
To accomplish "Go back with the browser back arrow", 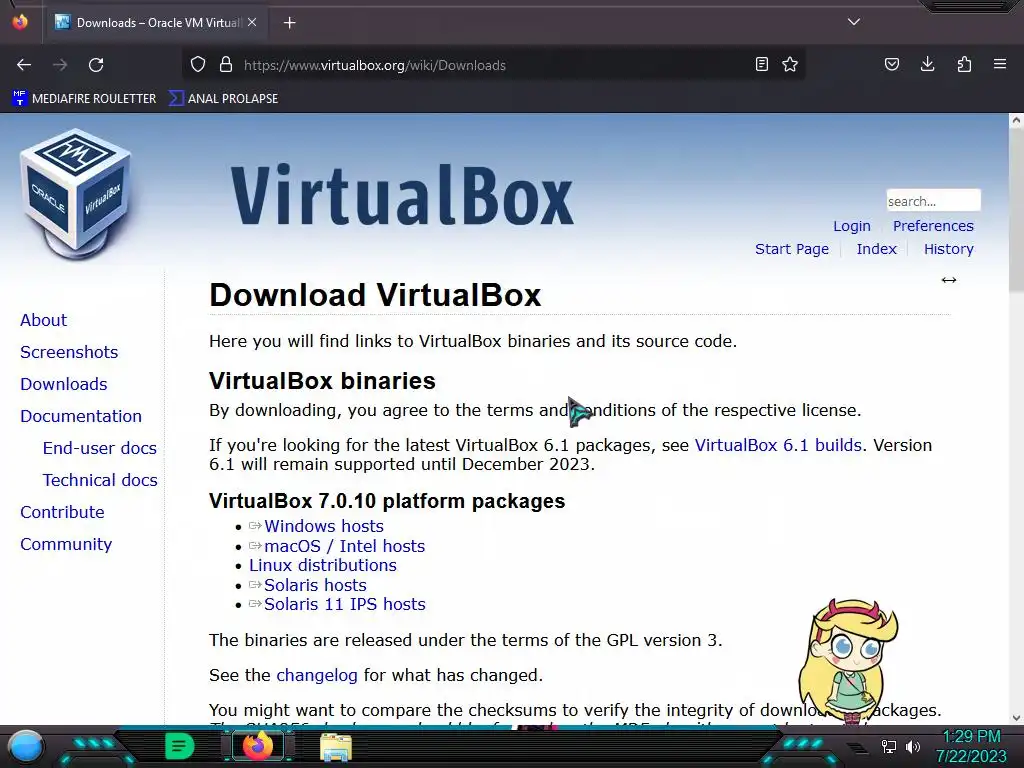I will (24, 65).
